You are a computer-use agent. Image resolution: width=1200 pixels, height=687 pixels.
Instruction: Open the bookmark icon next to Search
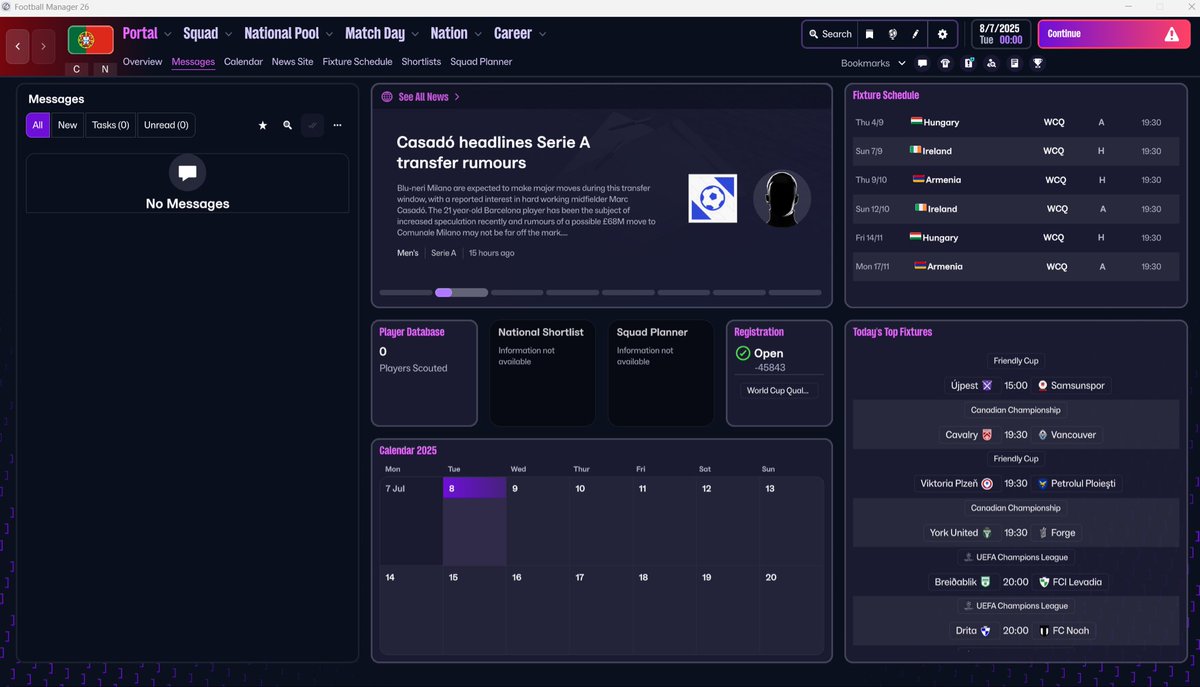869,34
